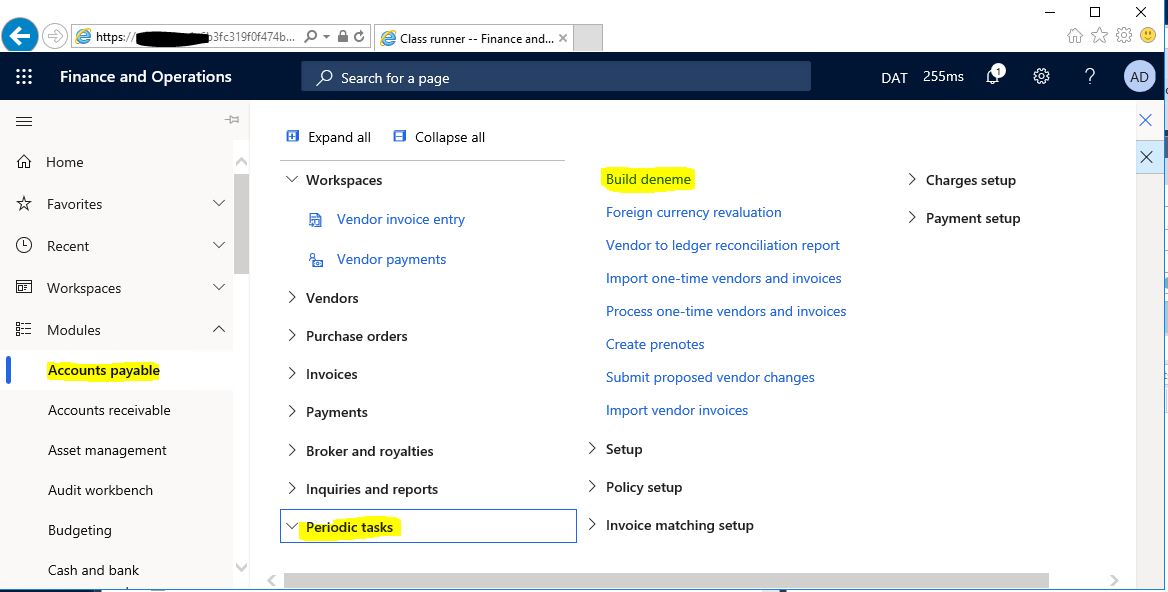Expand the Favorites section chevron
This screenshot has height=592, width=1168.
pyautogui.click(x=219, y=203)
